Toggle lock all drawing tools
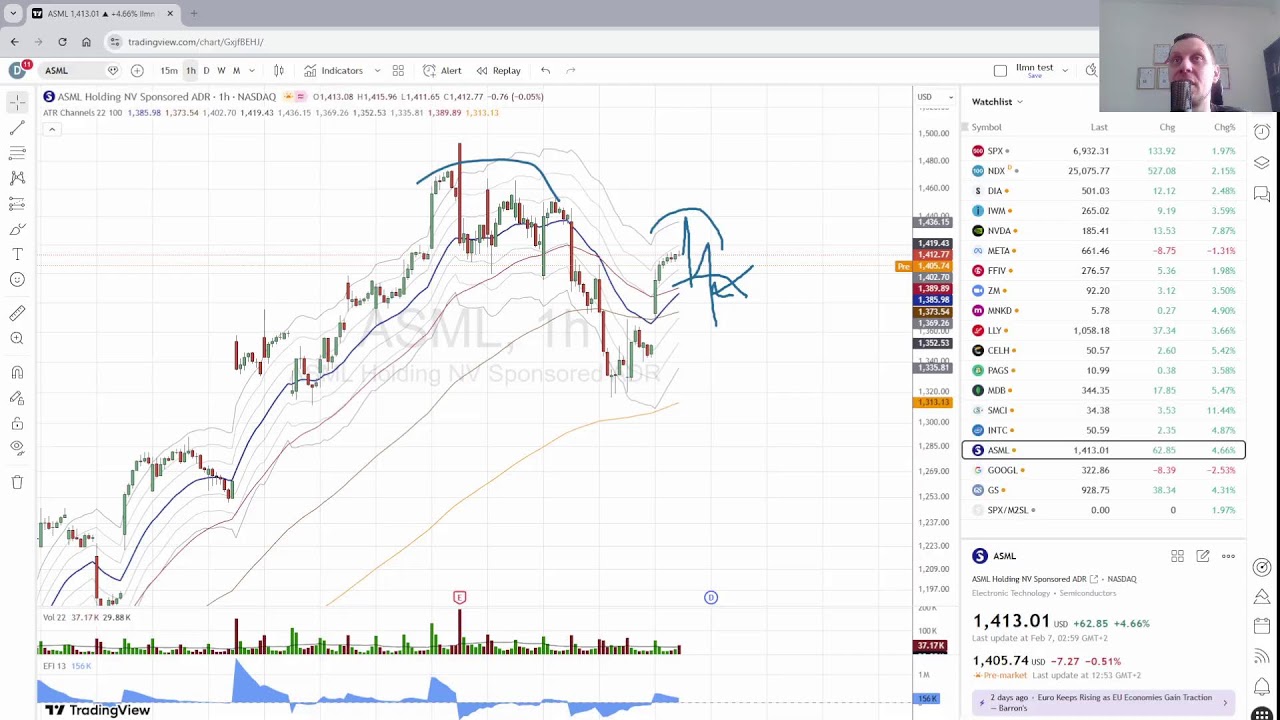This screenshot has width=1280, height=720. (17, 423)
